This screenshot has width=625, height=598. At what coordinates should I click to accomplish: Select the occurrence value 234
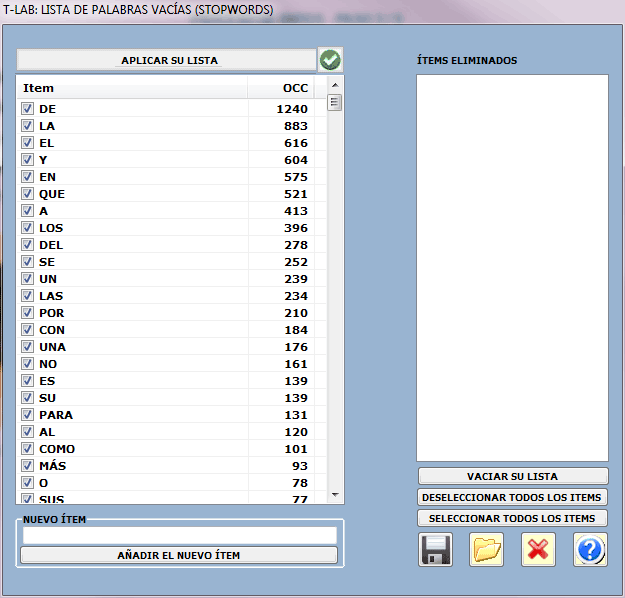296,296
